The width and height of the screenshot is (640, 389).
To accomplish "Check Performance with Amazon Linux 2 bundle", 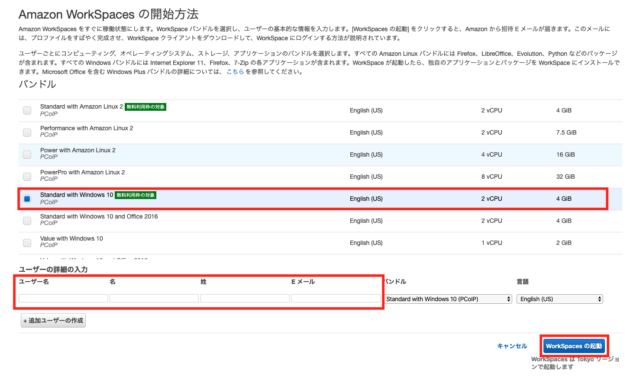I will click(x=27, y=133).
